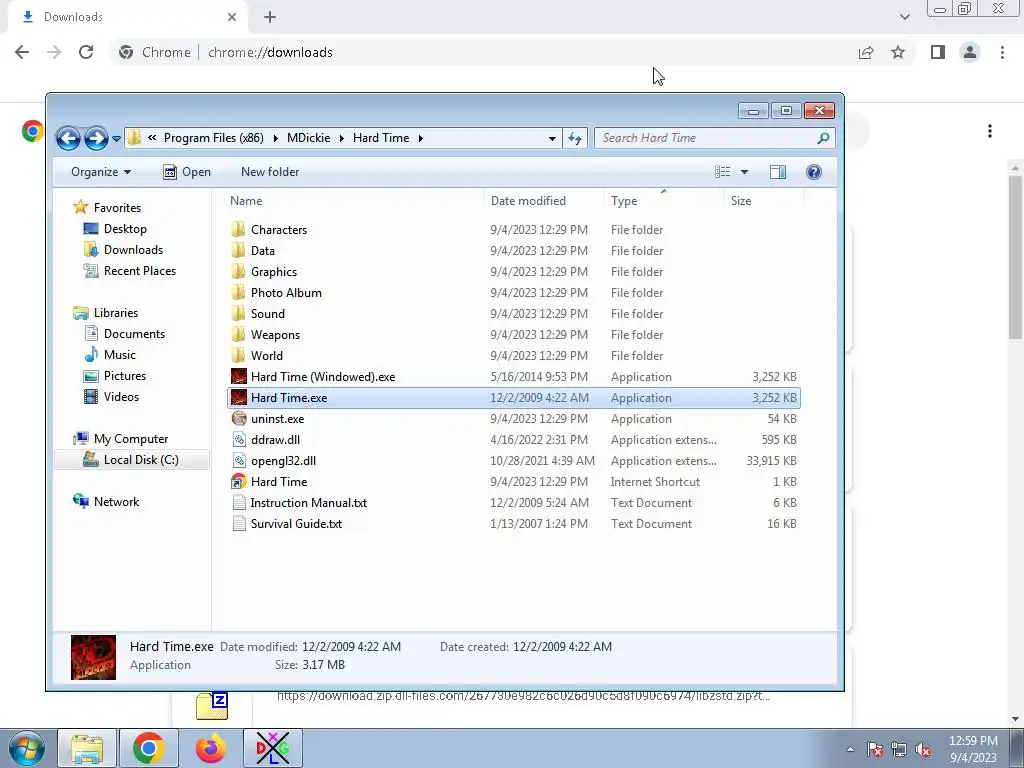Open the view options dropdown arrow
The image size is (1024, 768).
tap(744, 172)
